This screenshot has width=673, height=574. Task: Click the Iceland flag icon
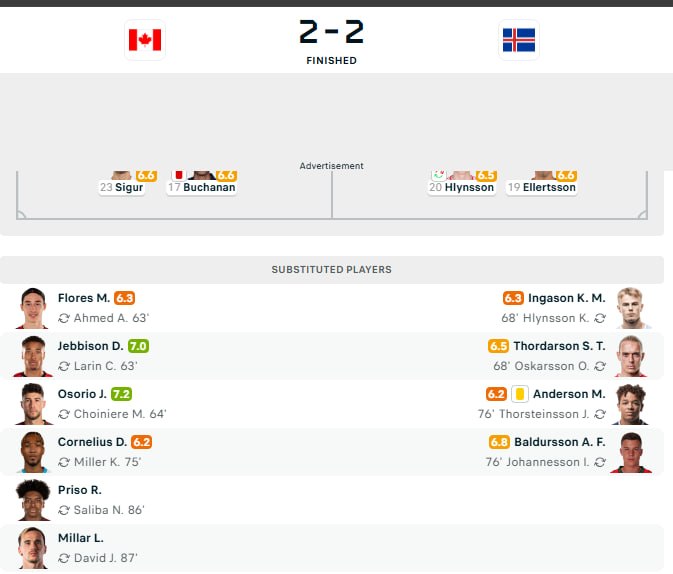518,40
